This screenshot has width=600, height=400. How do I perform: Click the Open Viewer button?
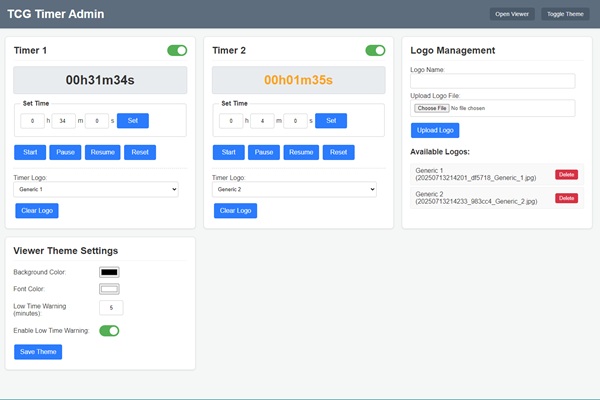coord(512,14)
